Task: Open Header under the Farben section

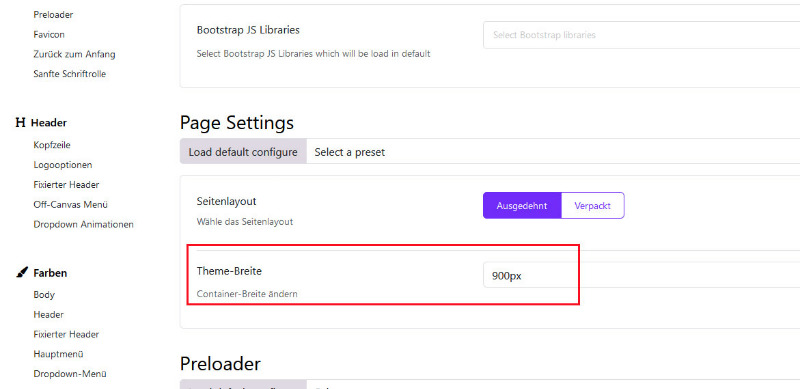Action: click(48, 314)
